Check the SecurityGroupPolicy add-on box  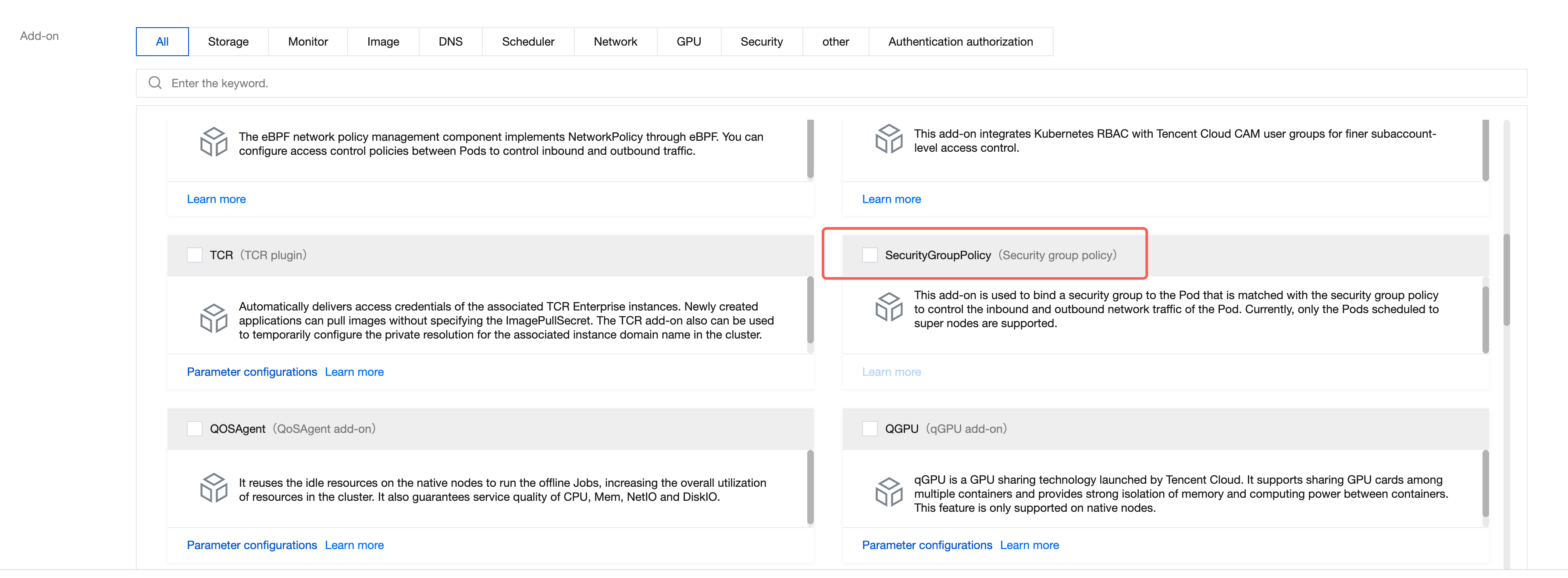pos(870,255)
